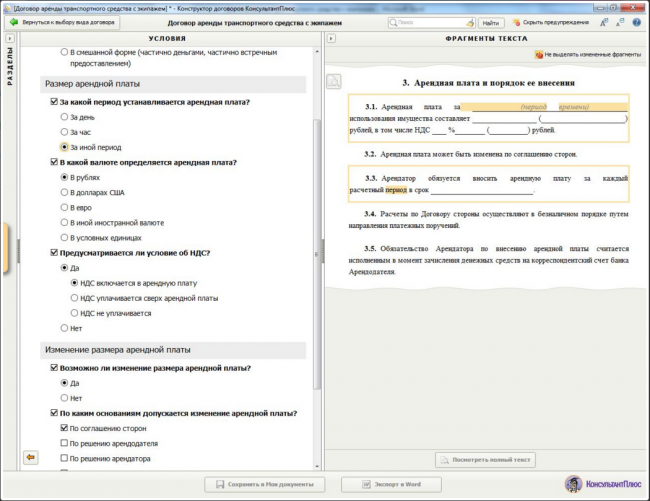Toggle rent change grounds question checkbox
The height and width of the screenshot is (501, 650).
point(54,413)
